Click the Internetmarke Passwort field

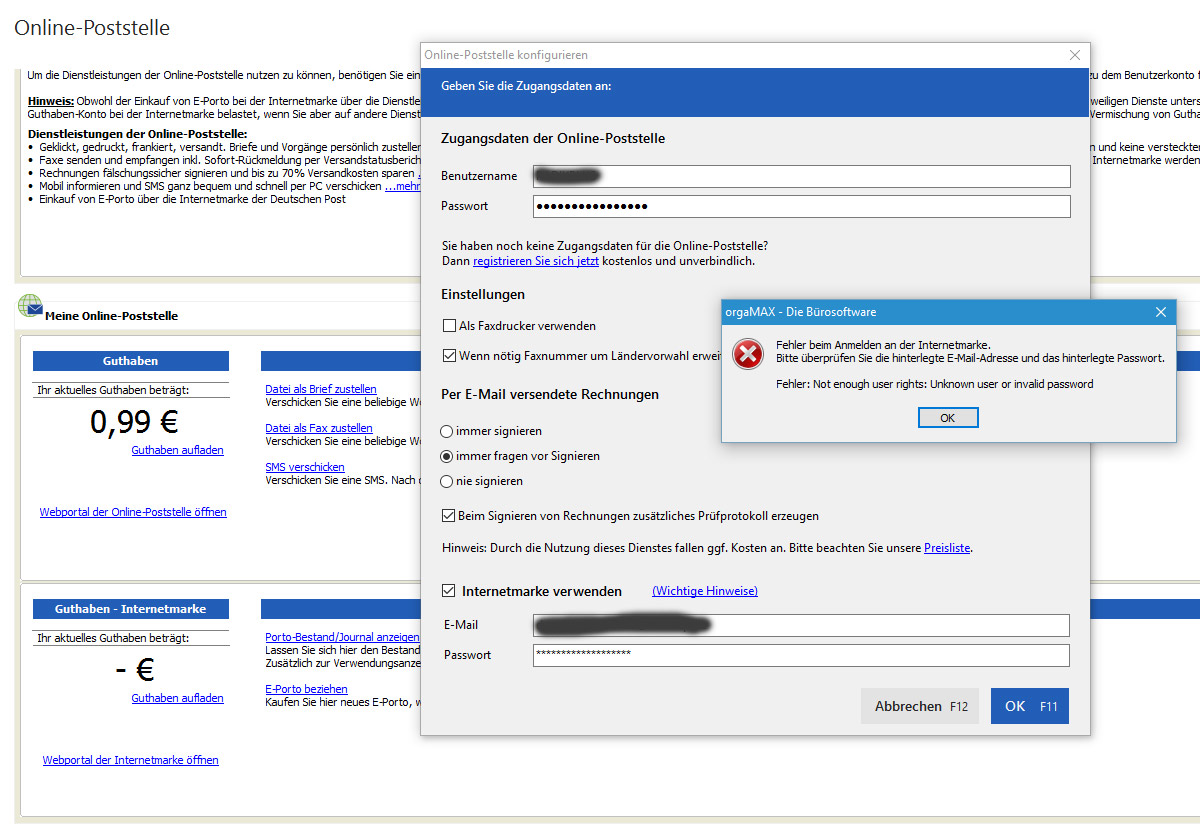801,655
